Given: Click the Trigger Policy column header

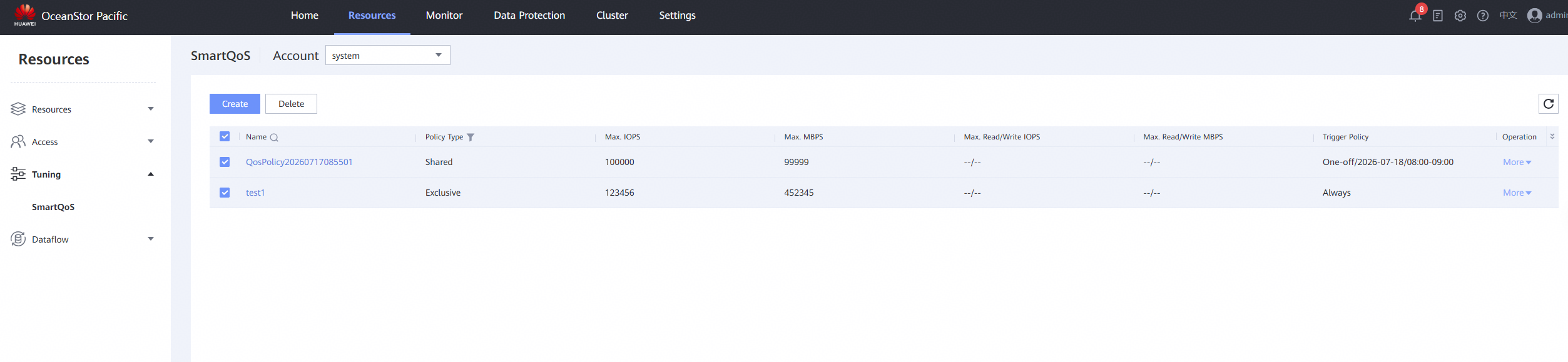Looking at the screenshot, I should point(1345,137).
